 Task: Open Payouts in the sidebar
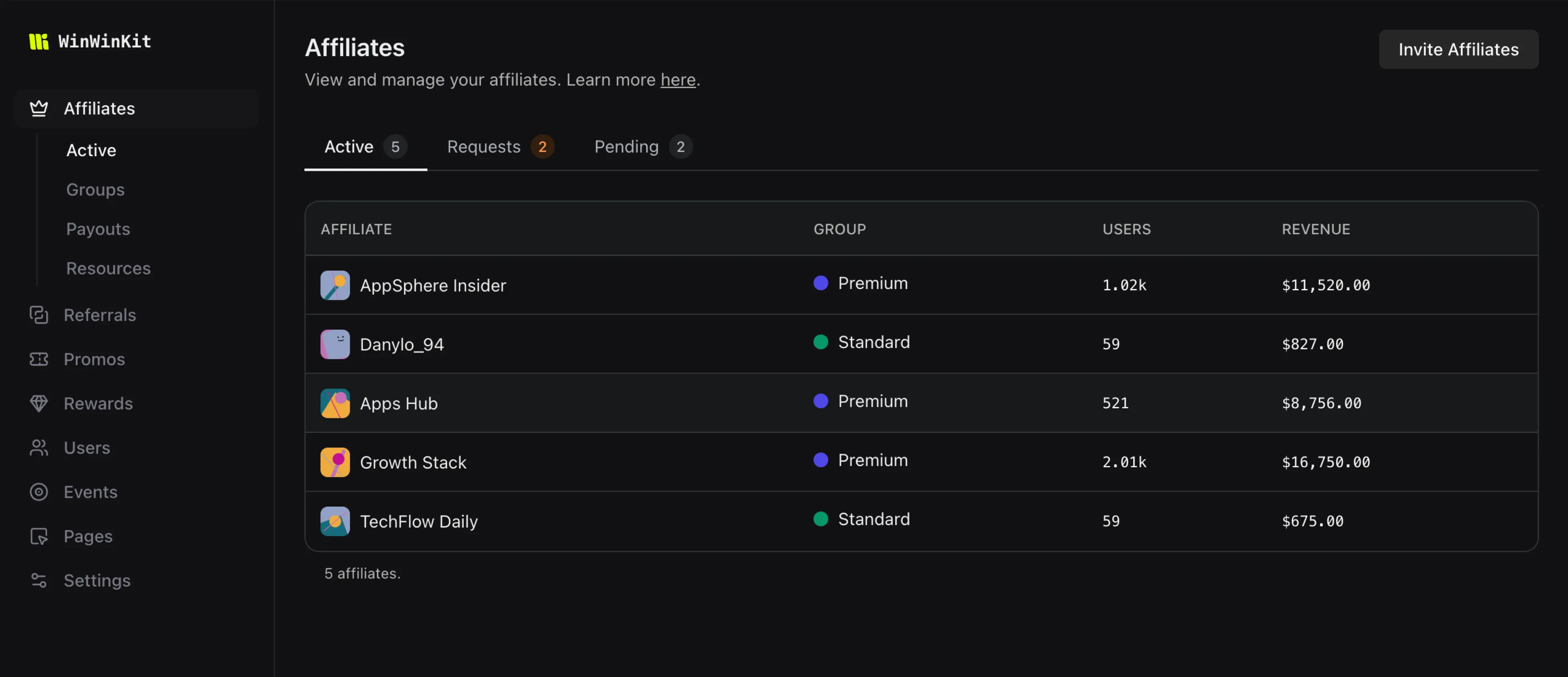pos(97,229)
